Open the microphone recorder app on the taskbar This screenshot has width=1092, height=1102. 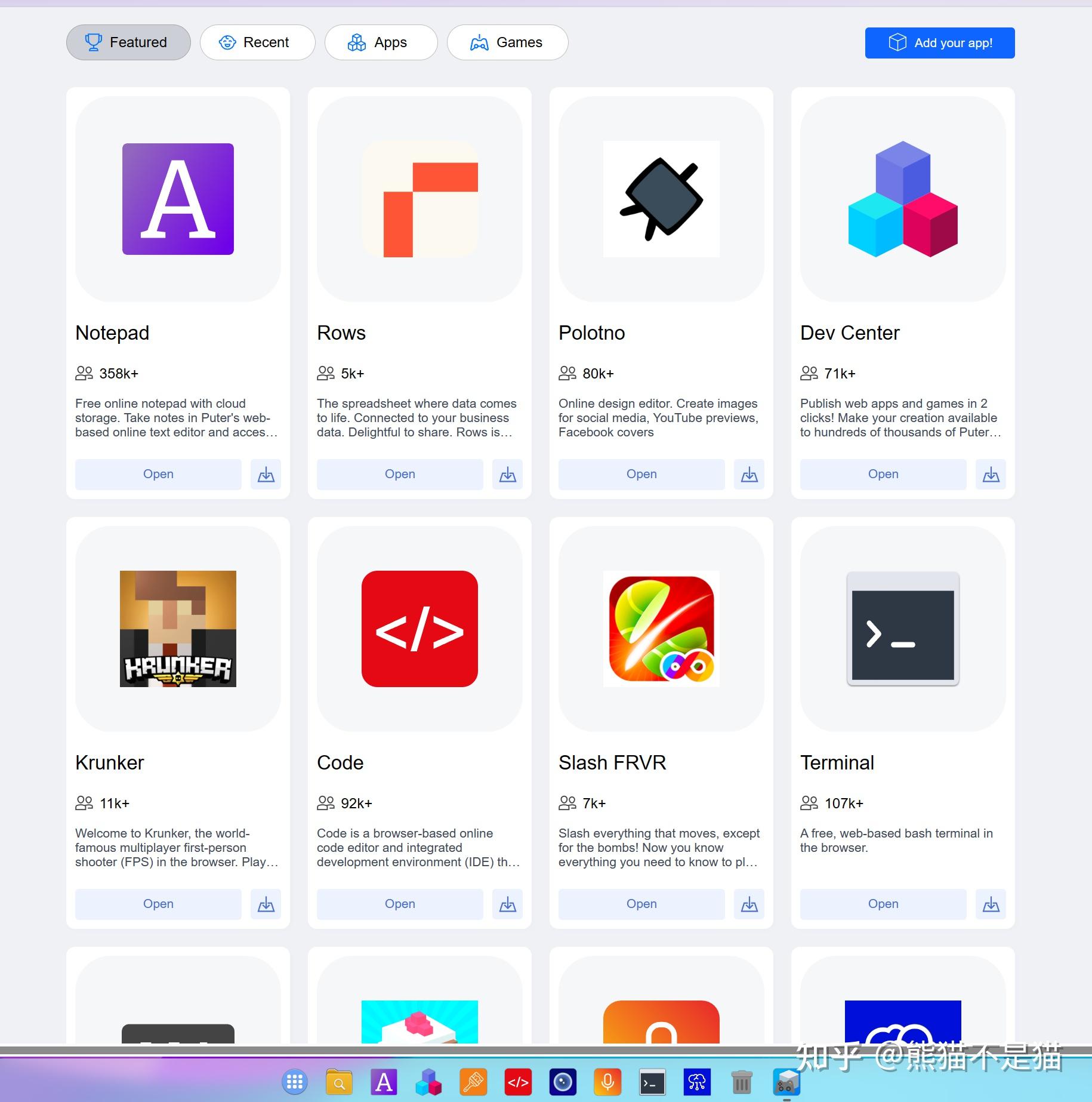607,1082
